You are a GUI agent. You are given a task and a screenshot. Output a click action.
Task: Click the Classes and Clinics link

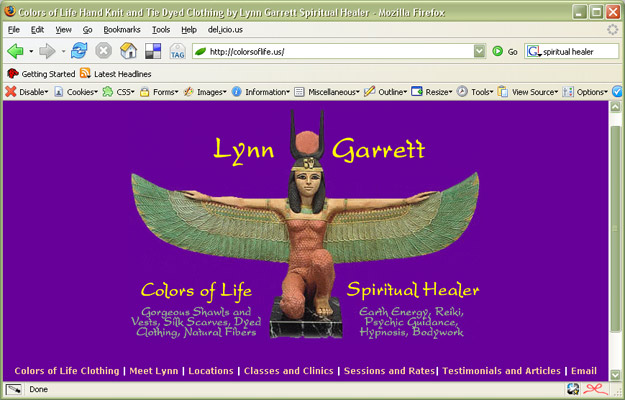pos(288,371)
